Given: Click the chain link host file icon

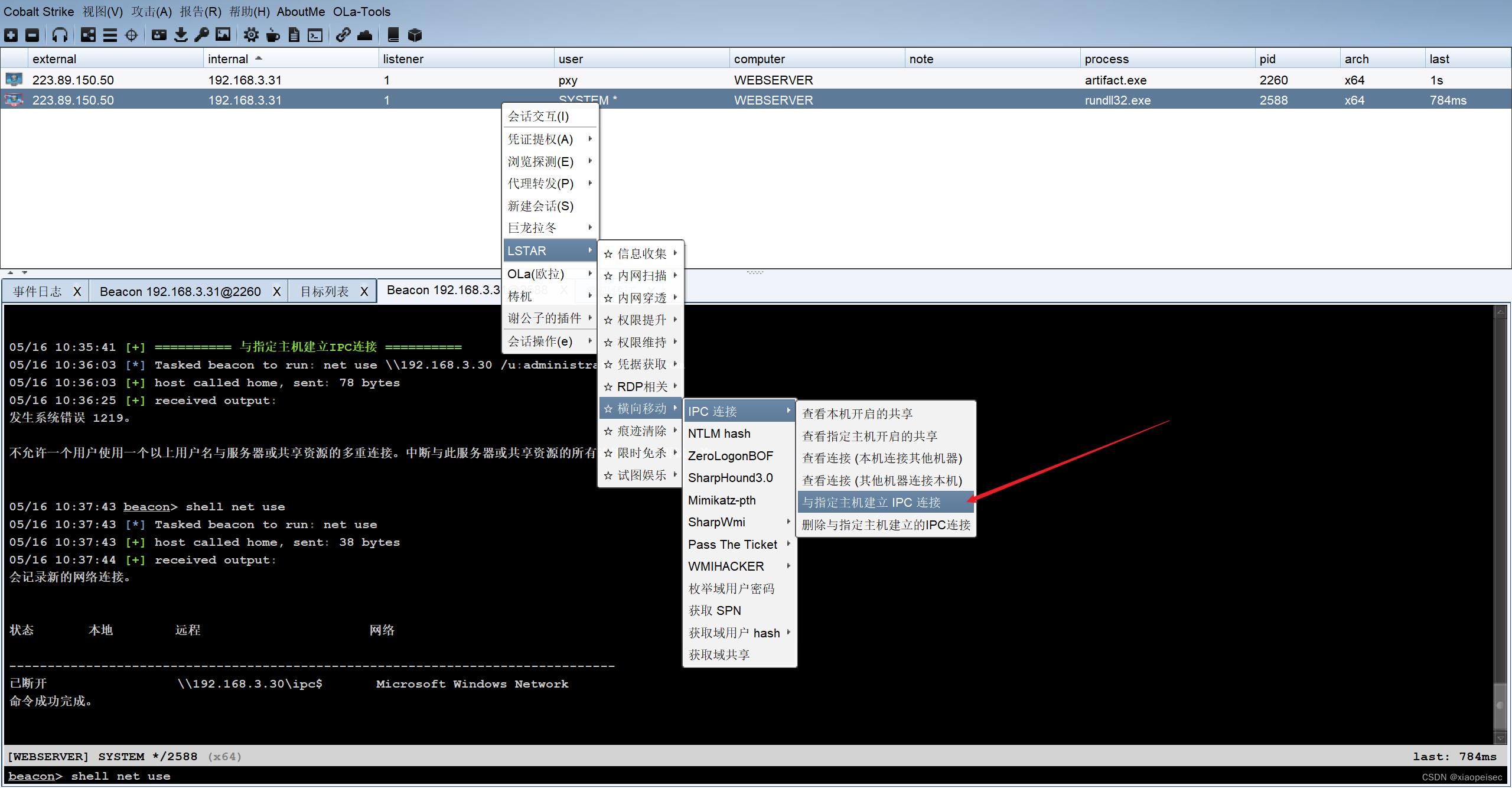Looking at the screenshot, I should [343, 35].
